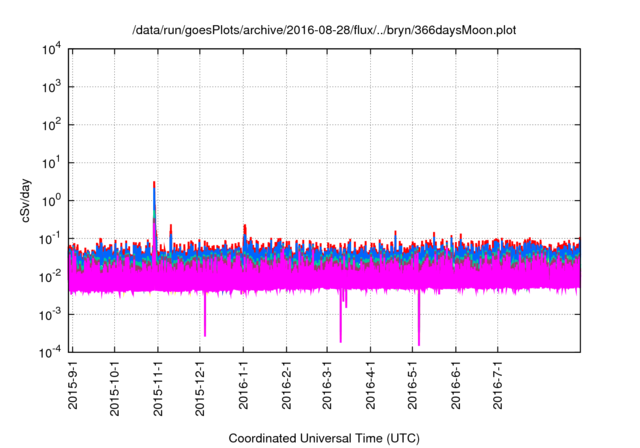Select the 2016-4-1 date tick label
640x448 pixels.
pyautogui.click(x=370, y=386)
